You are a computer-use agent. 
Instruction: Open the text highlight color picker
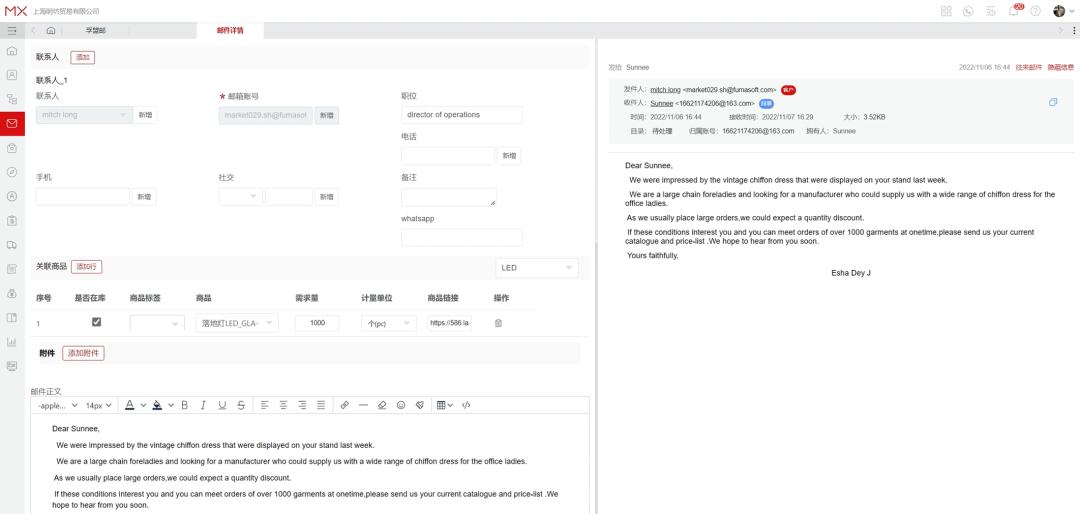point(158,405)
